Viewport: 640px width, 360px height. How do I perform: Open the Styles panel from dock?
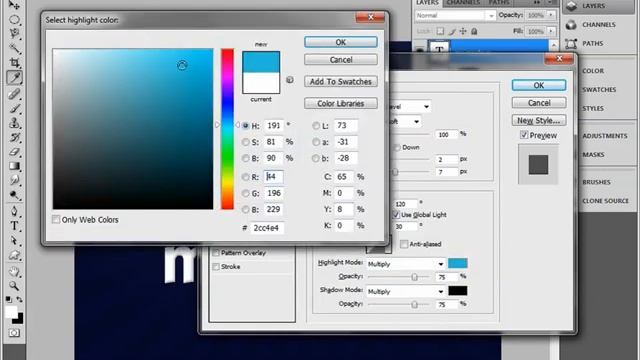pos(593,108)
